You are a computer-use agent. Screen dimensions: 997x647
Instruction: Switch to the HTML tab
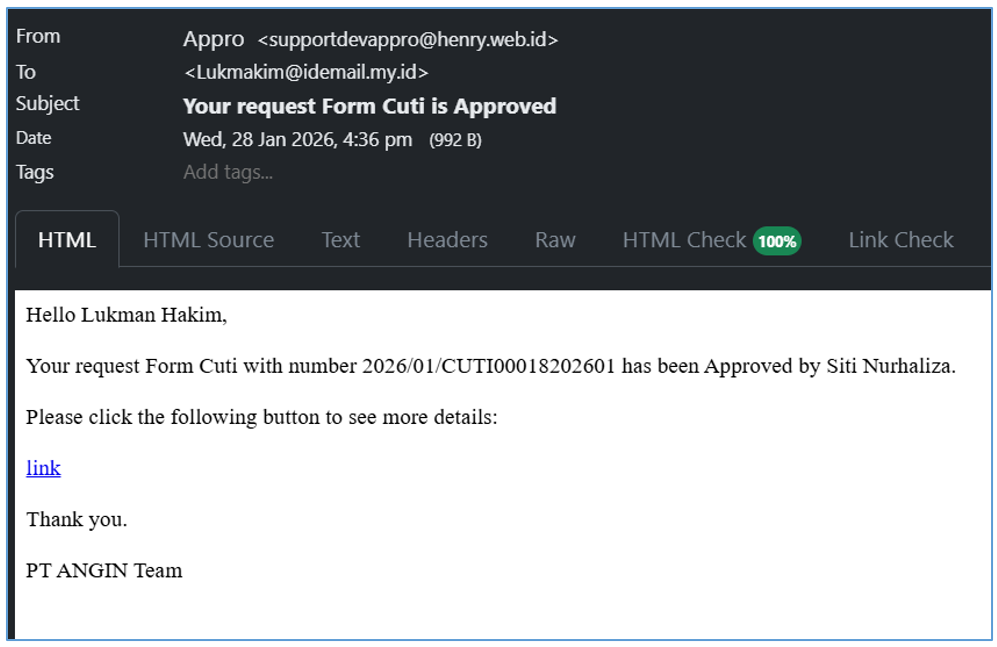[67, 240]
